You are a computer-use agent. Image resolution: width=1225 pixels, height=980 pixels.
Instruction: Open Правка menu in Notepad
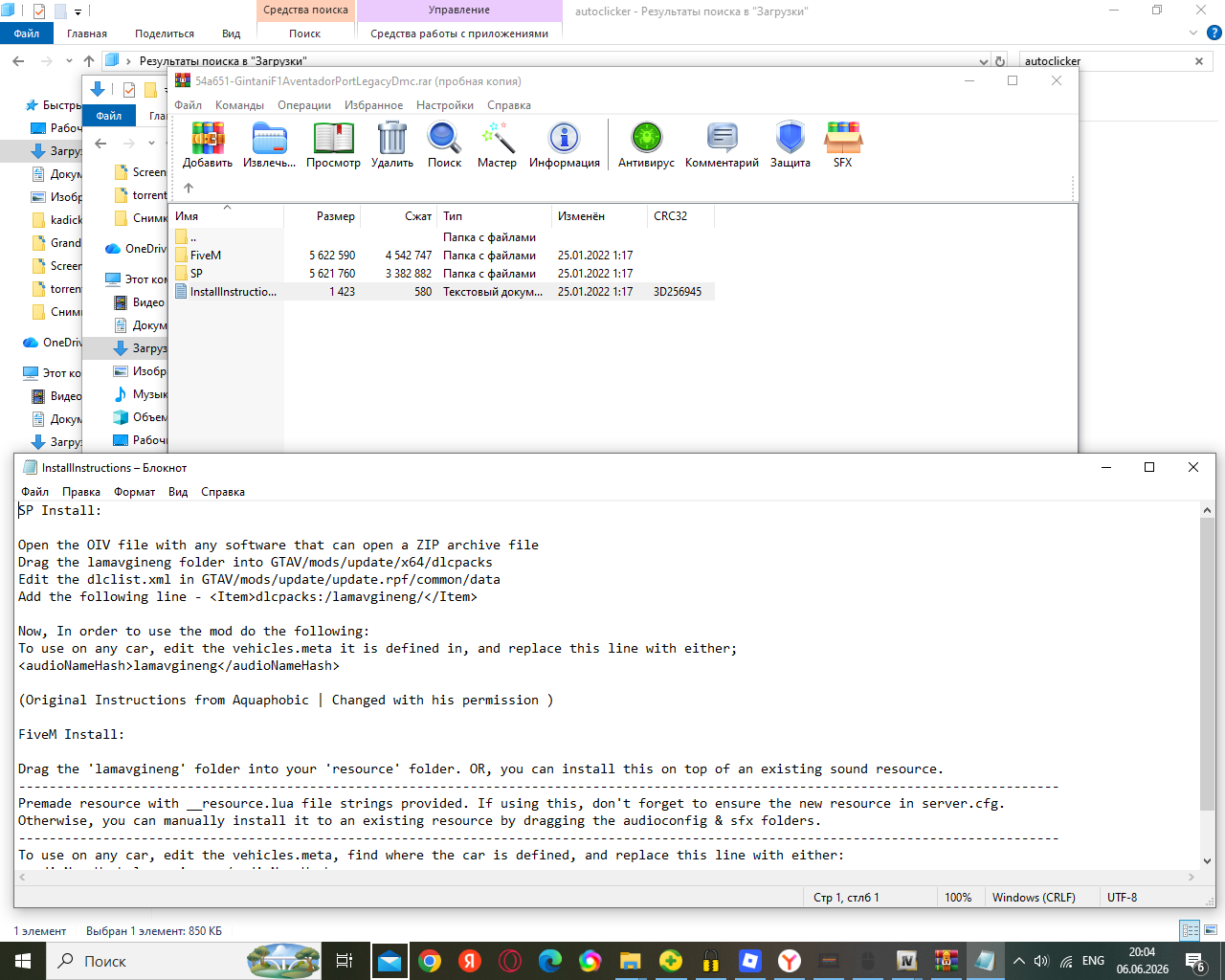click(x=81, y=492)
